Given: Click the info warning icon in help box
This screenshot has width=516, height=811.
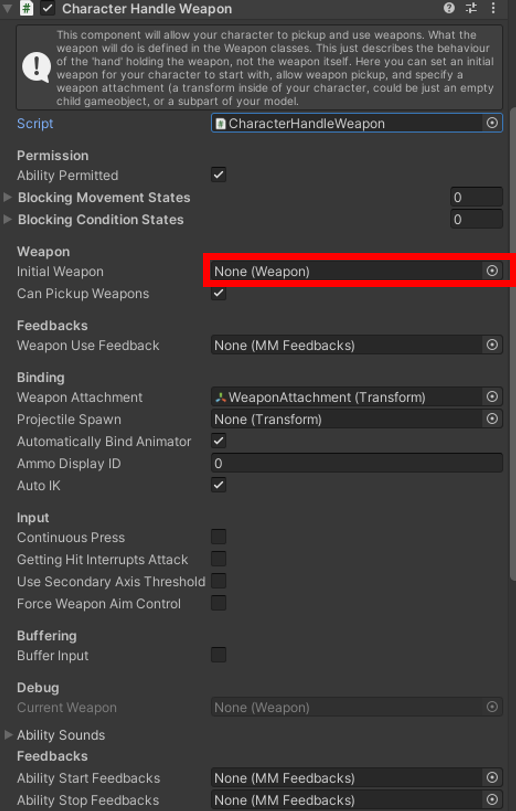Looking at the screenshot, I should pos(36,68).
